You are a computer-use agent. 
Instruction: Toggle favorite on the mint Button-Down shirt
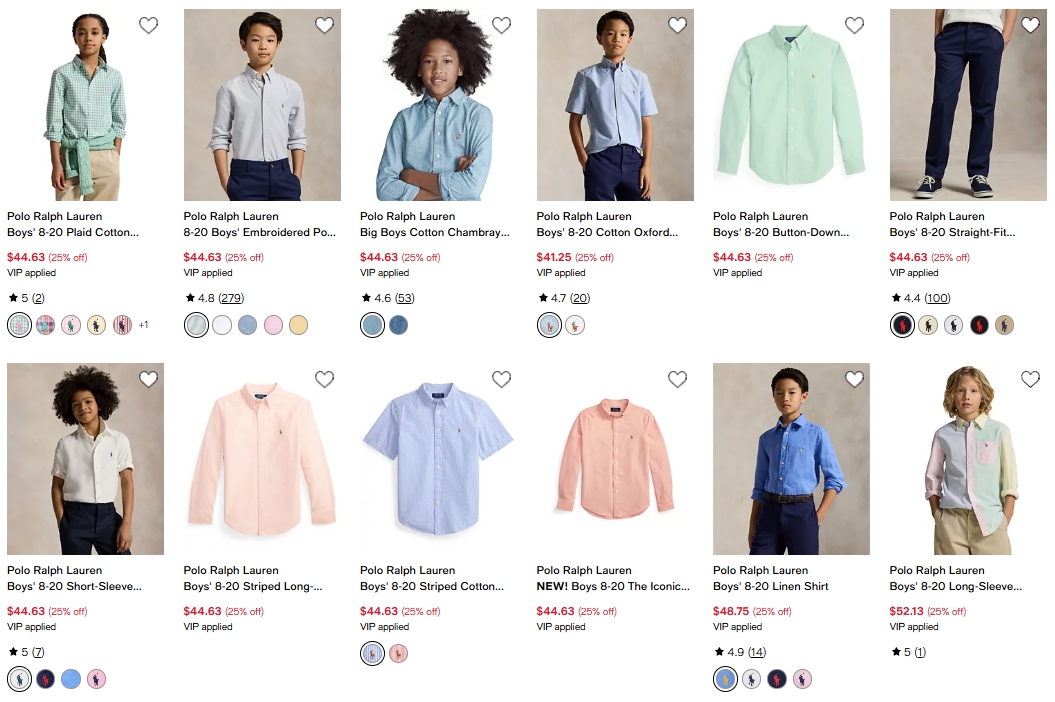[854, 26]
